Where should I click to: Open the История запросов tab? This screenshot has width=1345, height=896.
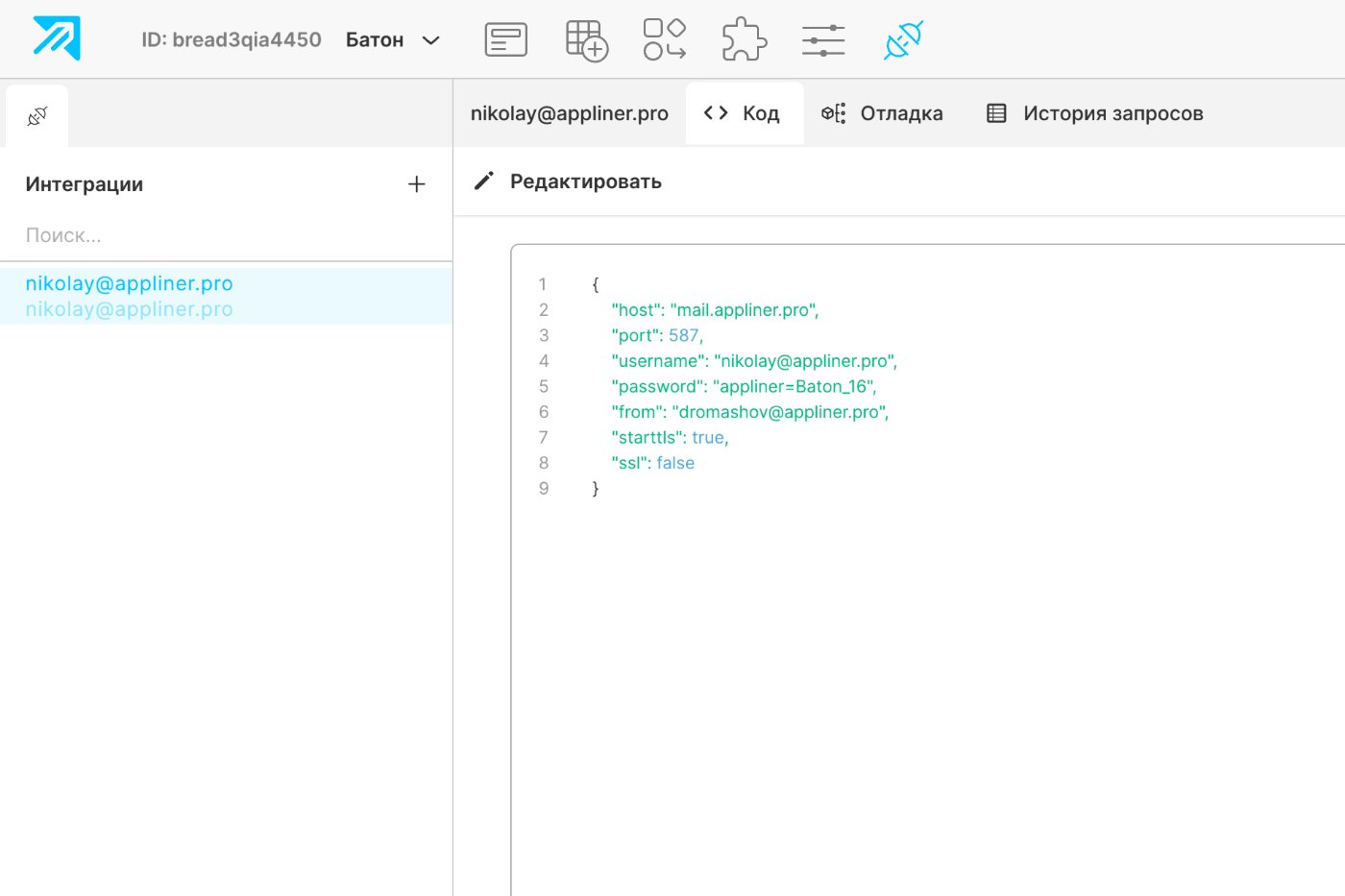coord(1095,113)
